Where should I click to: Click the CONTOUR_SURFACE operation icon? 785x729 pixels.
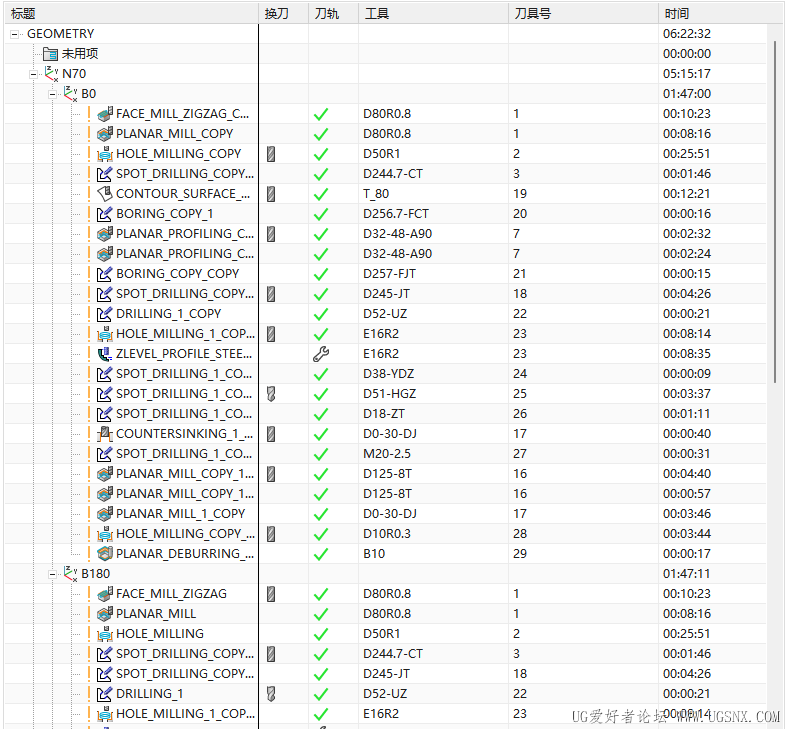click(105, 194)
